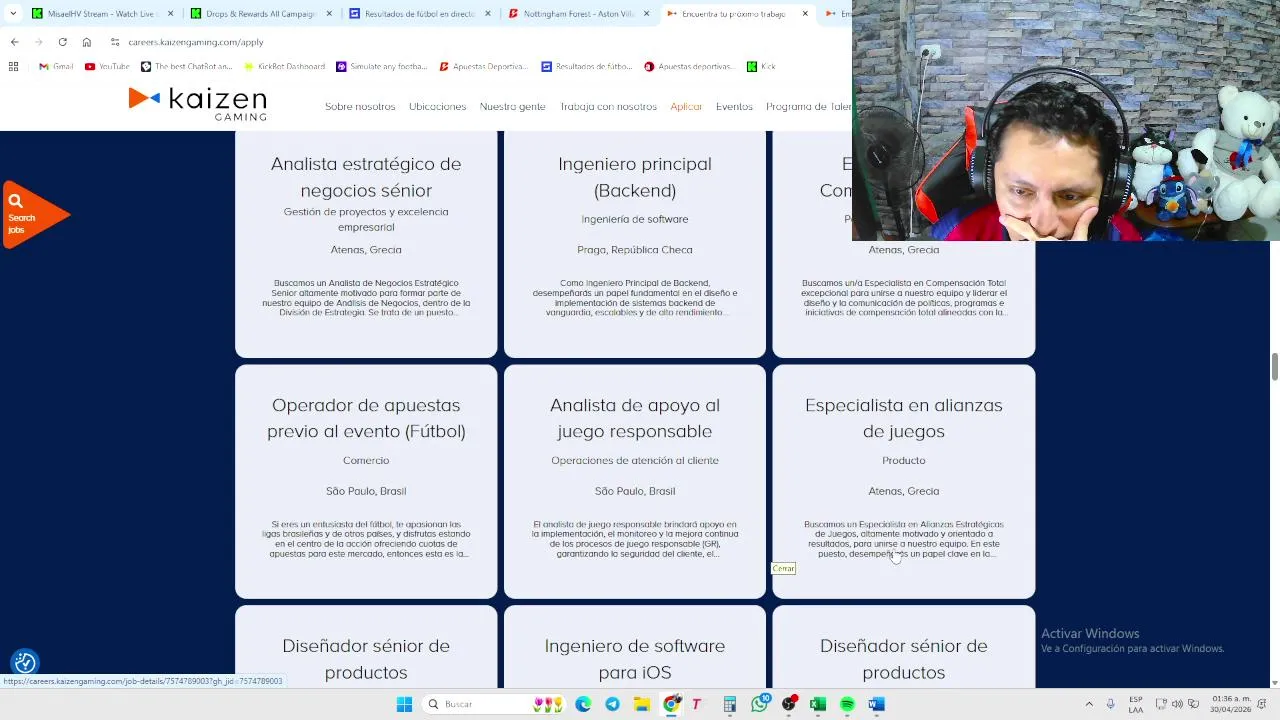Open the tab search dropdown arrow

coord(13,14)
